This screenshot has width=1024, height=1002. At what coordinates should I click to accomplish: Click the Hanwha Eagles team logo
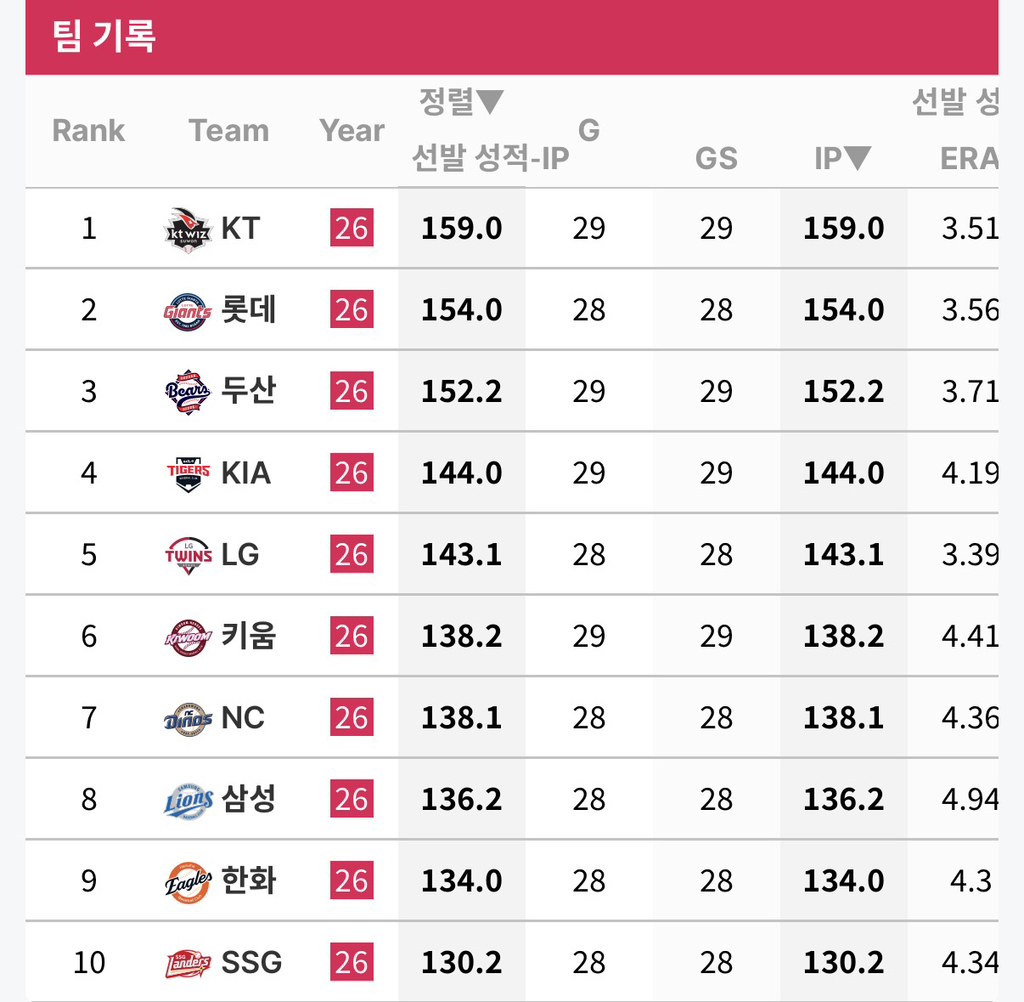click(x=188, y=882)
